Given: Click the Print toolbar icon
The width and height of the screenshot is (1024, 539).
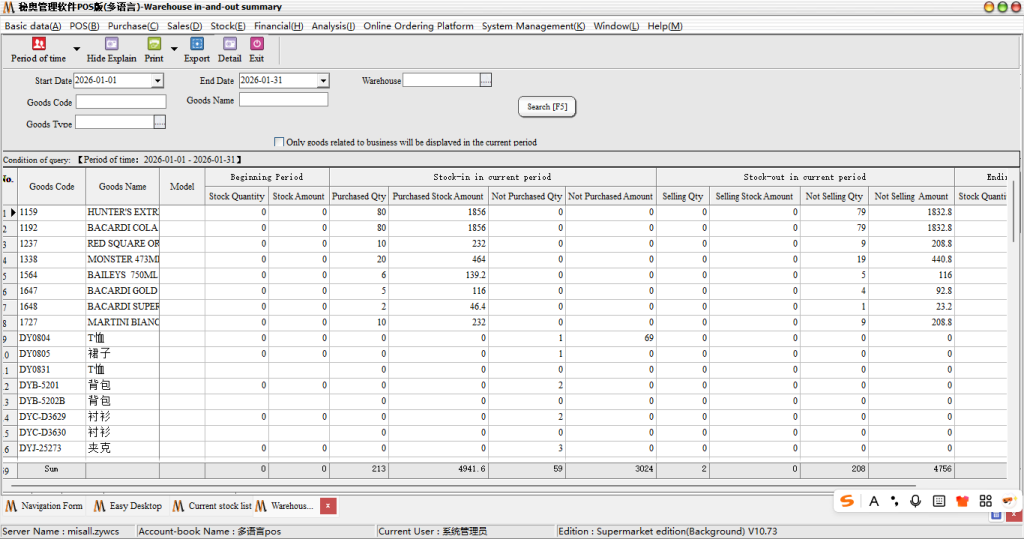Looking at the screenshot, I should pos(153,44).
